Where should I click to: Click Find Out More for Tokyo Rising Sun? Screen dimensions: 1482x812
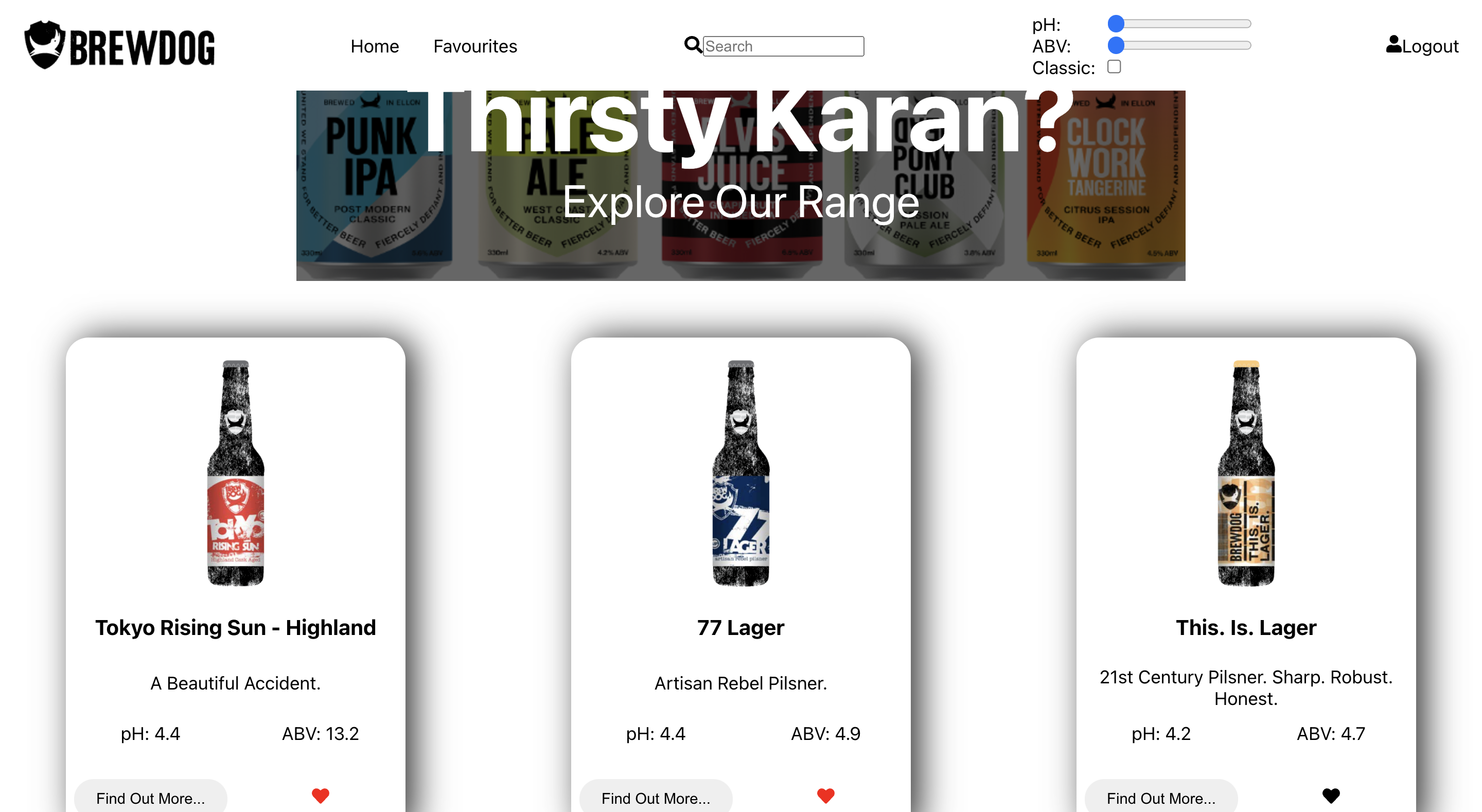click(151, 798)
